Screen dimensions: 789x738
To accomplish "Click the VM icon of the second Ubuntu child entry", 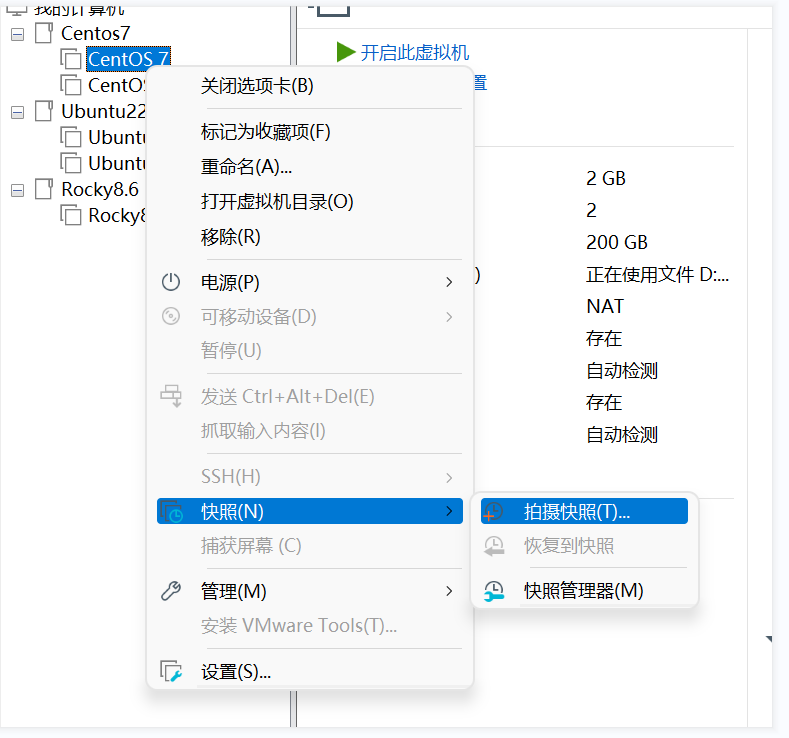I will point(71,163).
